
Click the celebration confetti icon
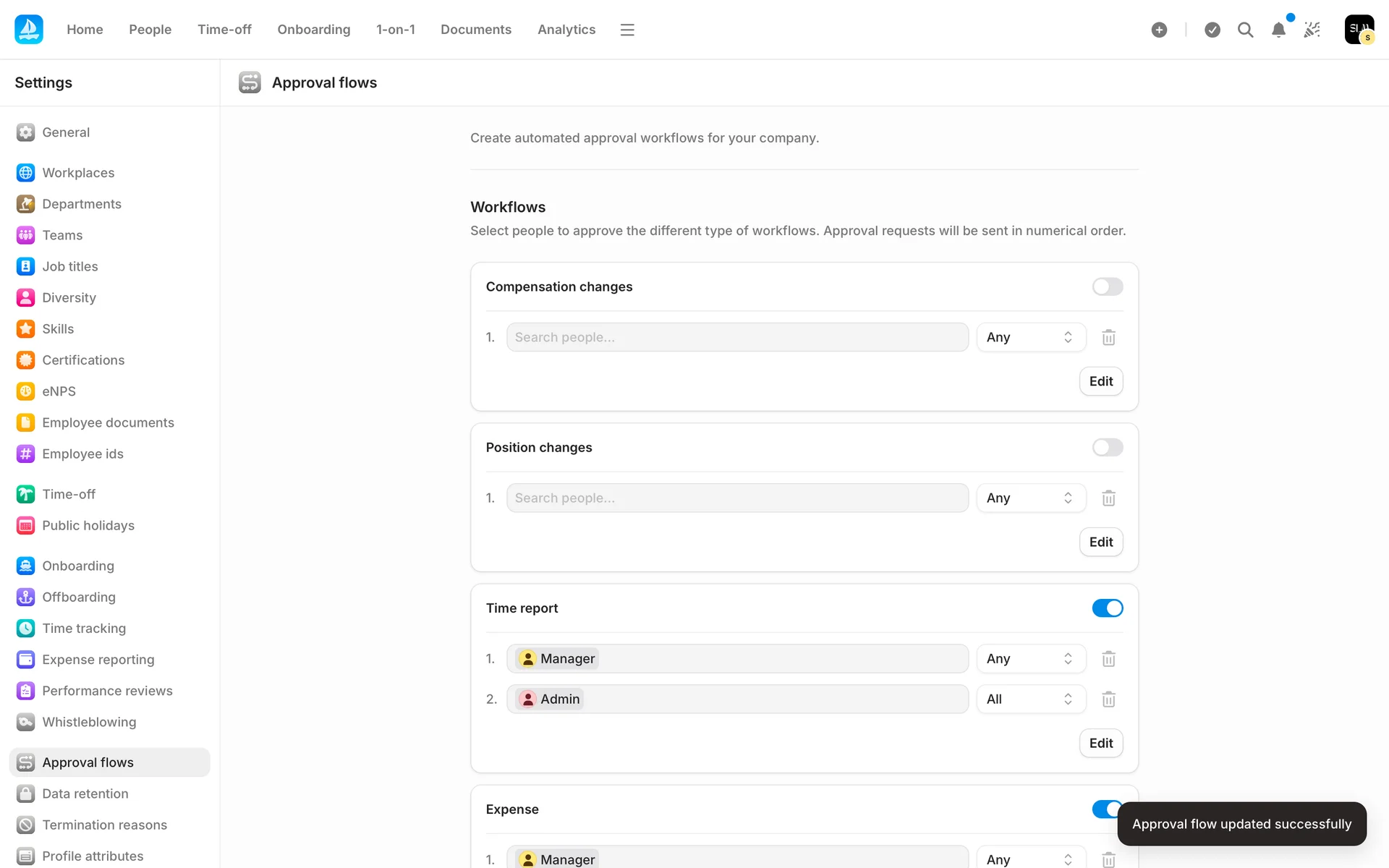point(1312,30)
